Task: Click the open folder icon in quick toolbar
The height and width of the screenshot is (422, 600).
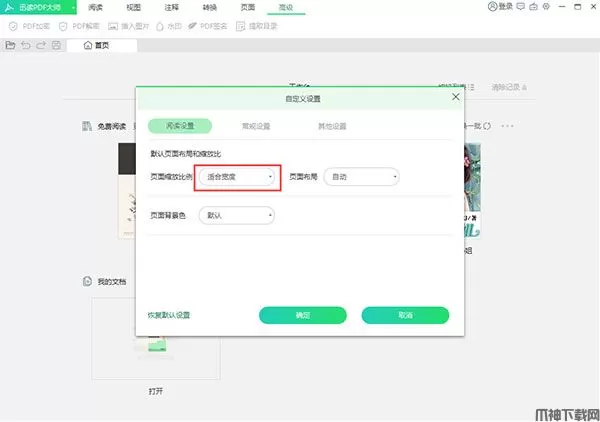Action: (x=11, y=45)
